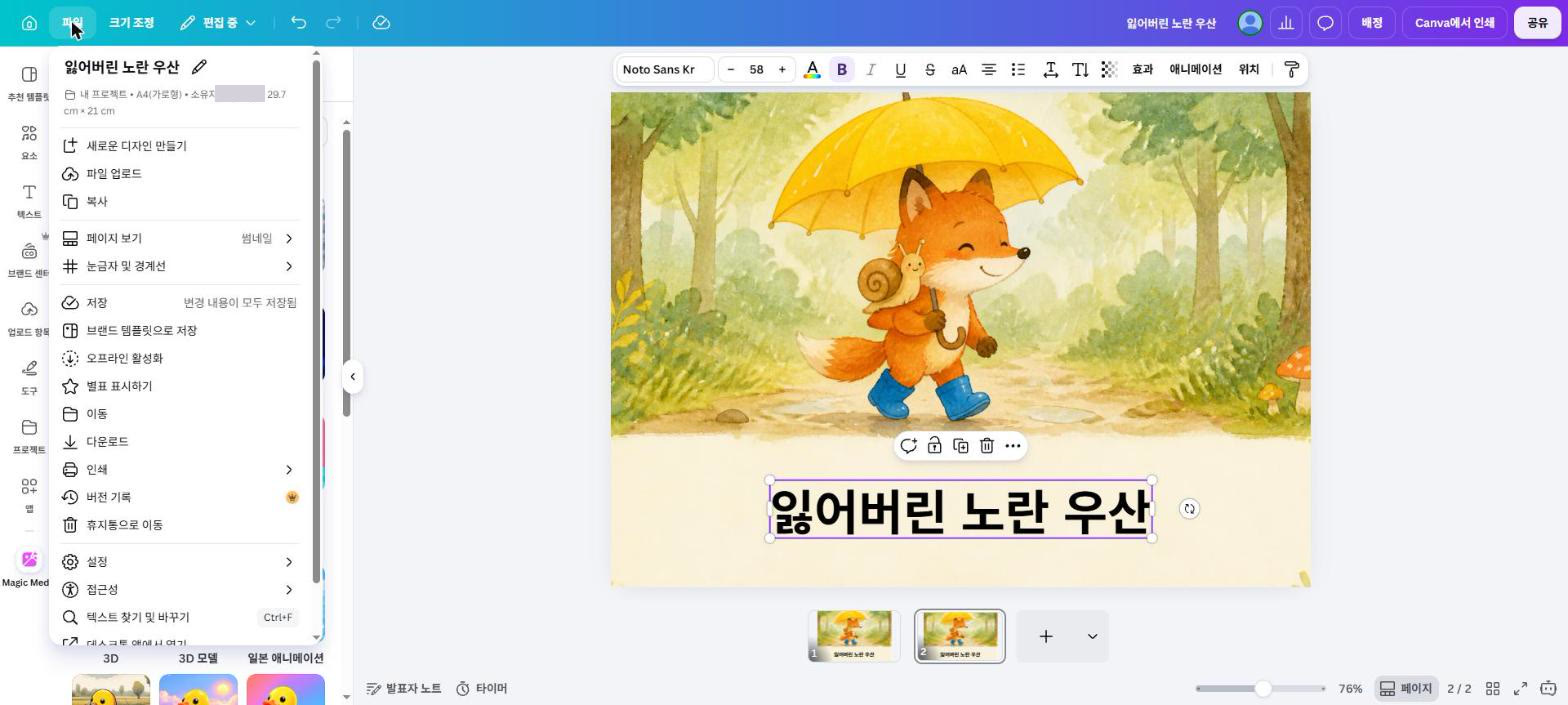Select 휴지통으로 이동 menu item
The image size is (1568, 705).
click(x=180, y=525)
